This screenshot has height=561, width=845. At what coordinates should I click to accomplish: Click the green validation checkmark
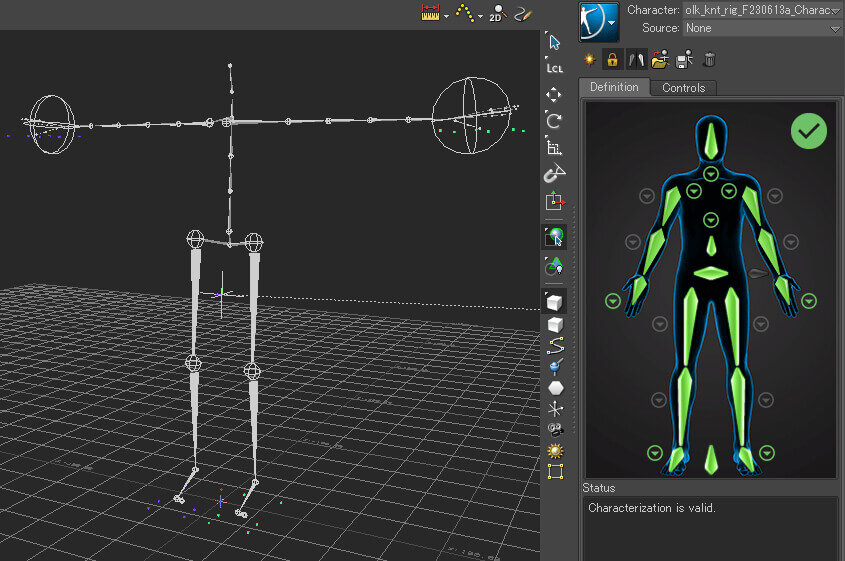(x=808, y=130)
